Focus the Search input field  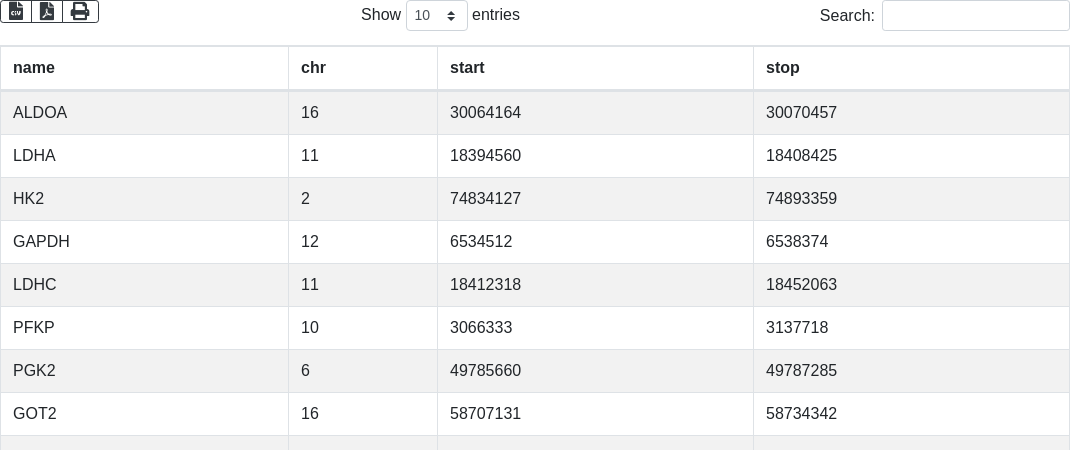coord(976,15)
